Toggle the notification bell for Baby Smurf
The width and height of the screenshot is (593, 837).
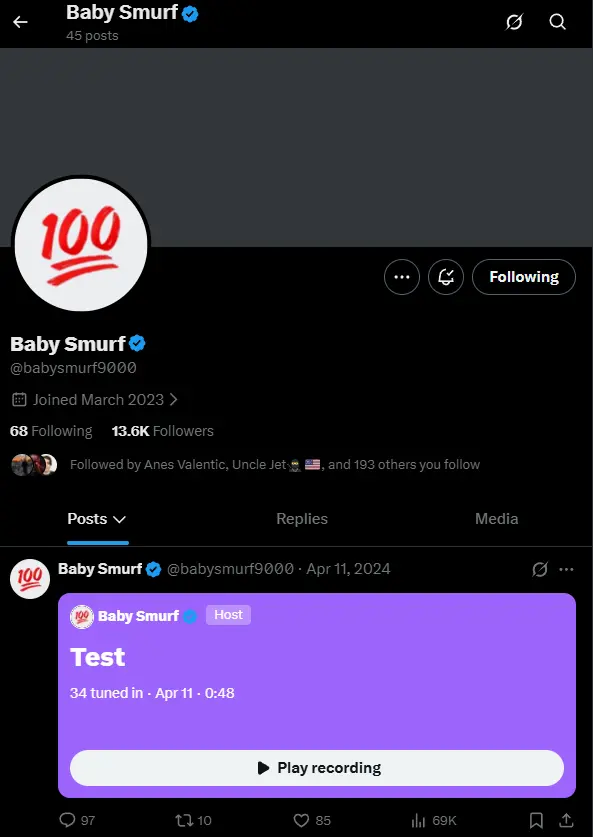(x=446, y=277)
